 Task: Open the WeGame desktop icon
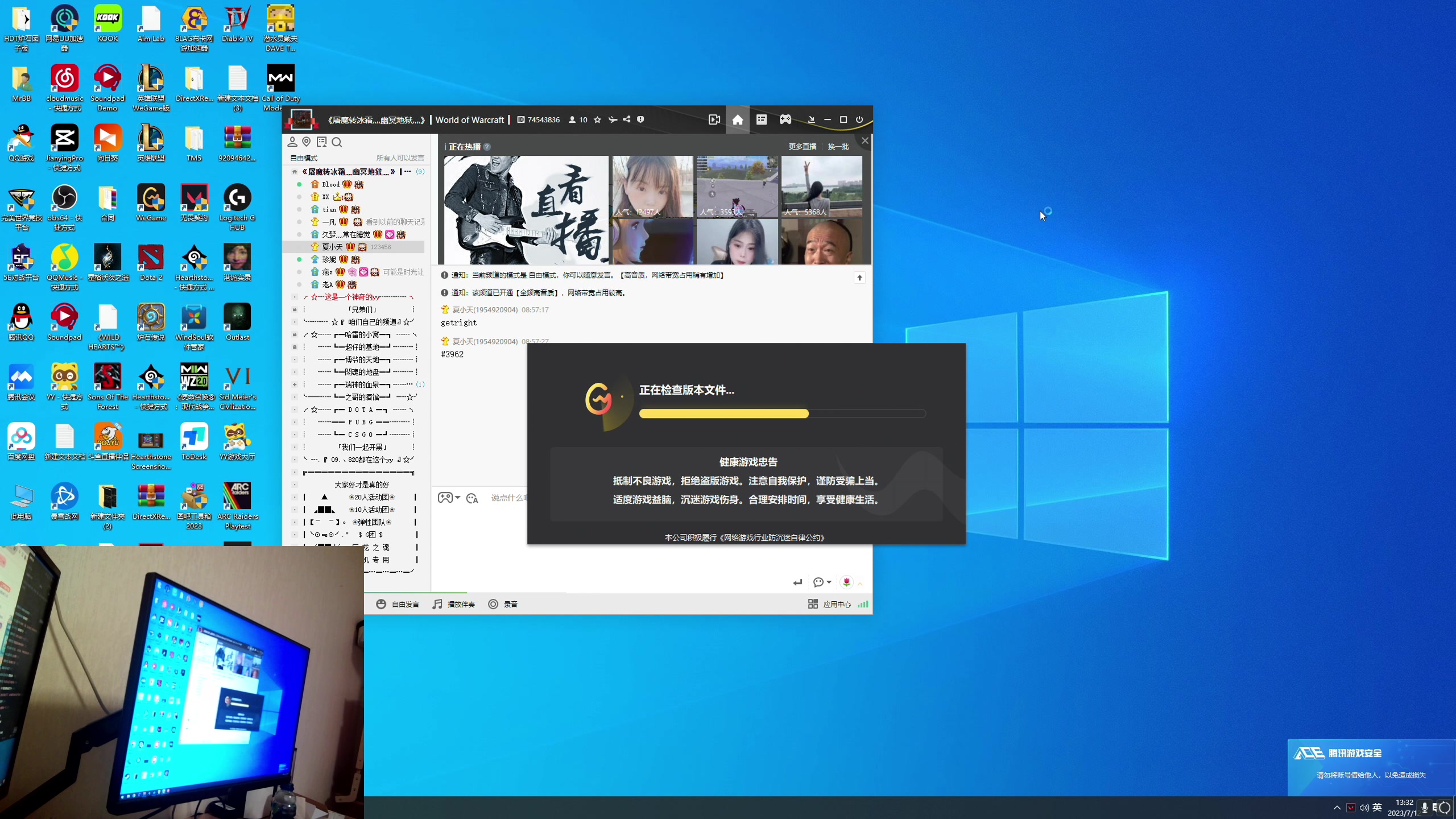[x=151, y=204]
